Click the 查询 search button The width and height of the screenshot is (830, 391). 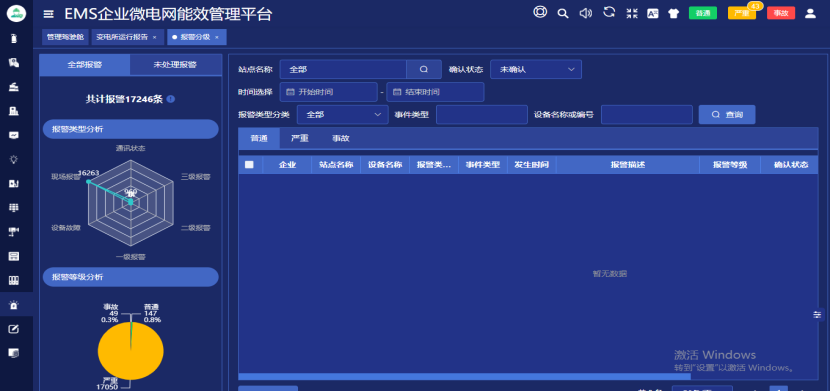click(x=727, y=114)
